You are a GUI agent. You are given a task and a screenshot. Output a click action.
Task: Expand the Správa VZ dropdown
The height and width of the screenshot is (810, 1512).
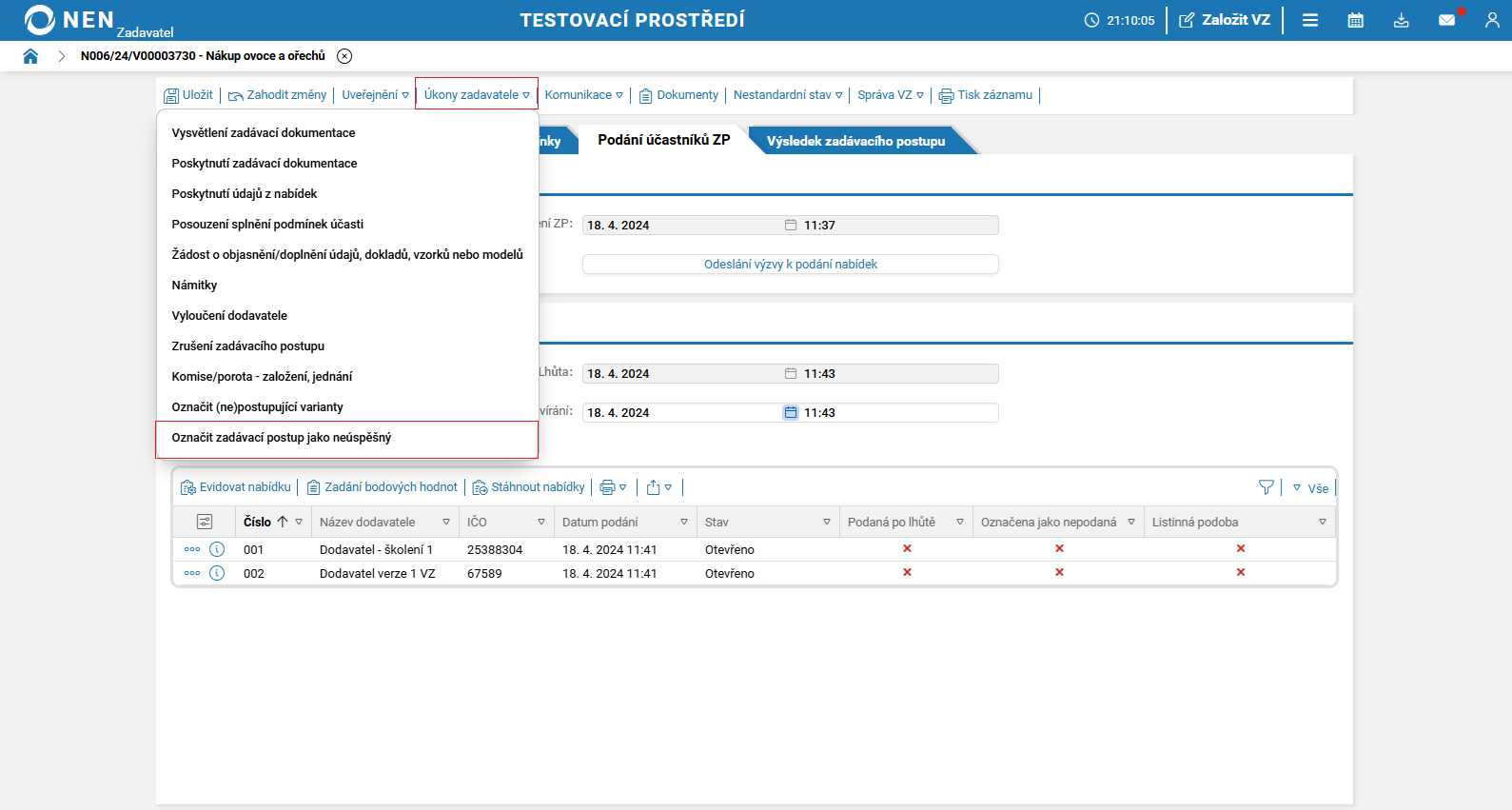[x=890, y=95]
